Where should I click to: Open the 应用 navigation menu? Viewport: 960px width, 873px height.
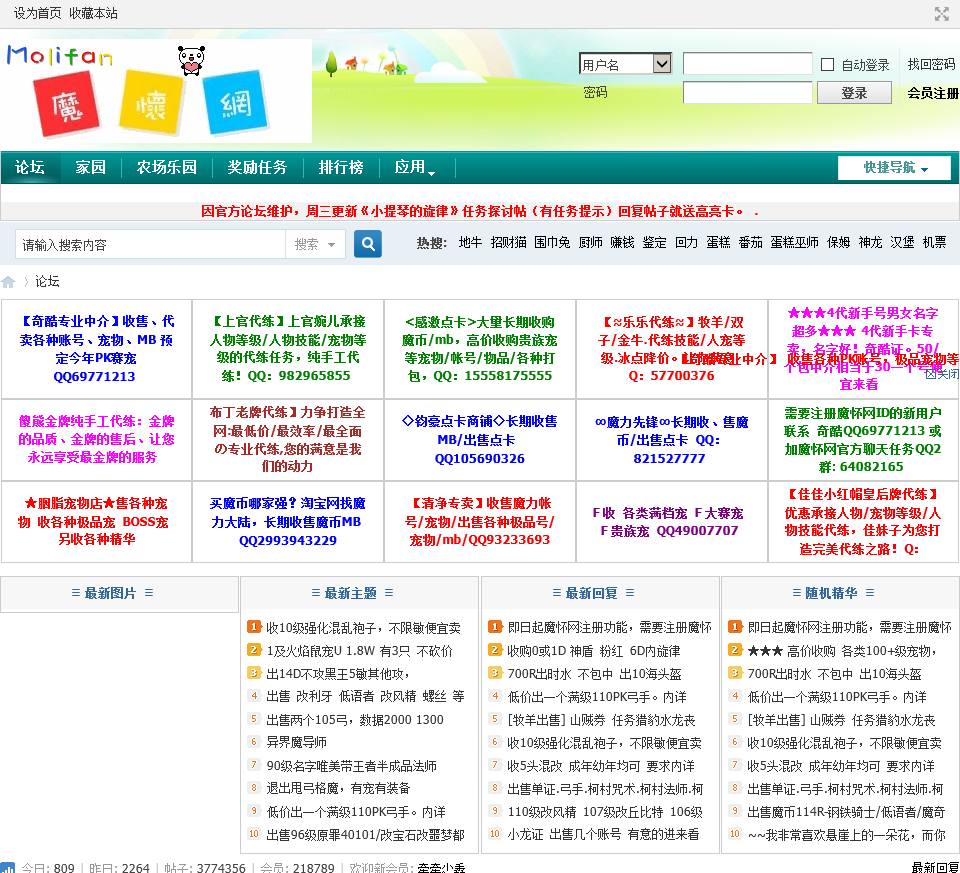point(414,168)
